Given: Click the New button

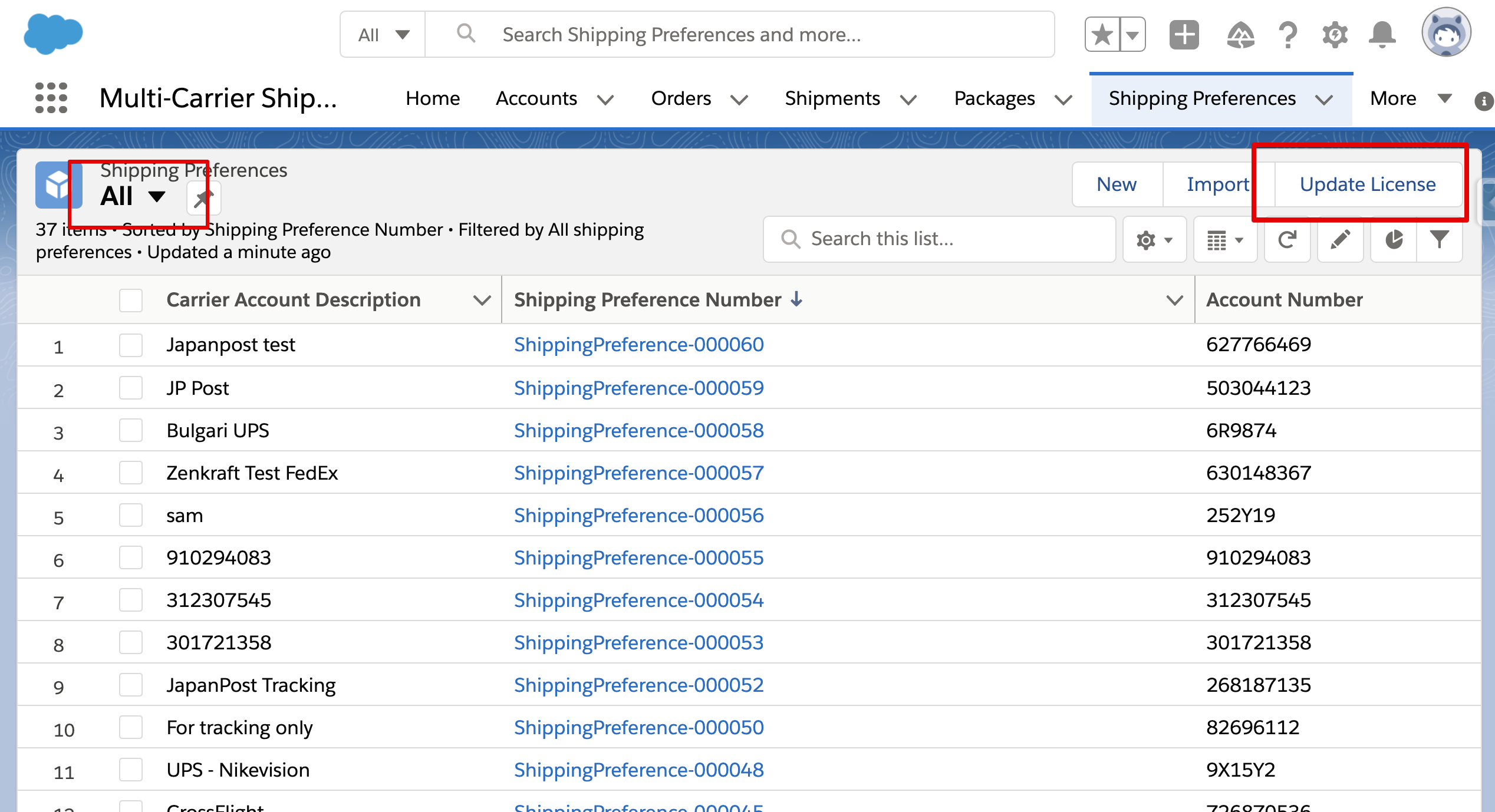Looking at the screenshot, I should pyautogui.click(x=1117, y=184).
